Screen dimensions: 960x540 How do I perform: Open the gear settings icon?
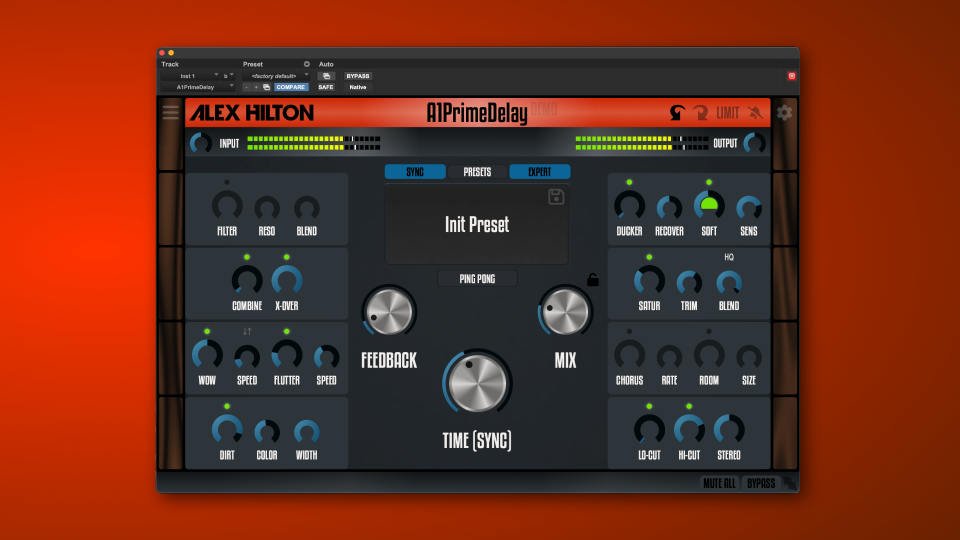[x=784, y=113]
